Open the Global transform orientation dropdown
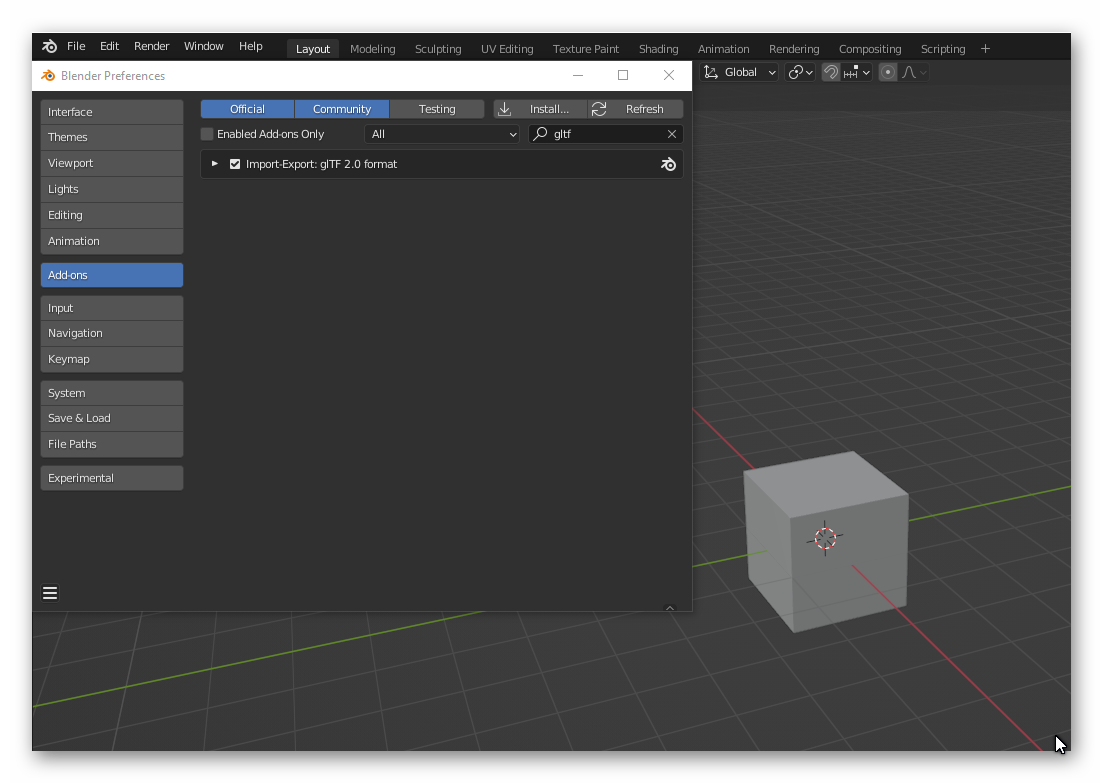Image resolution: width=1103 pixels, height=783 pixels. (x=740, y=72)
